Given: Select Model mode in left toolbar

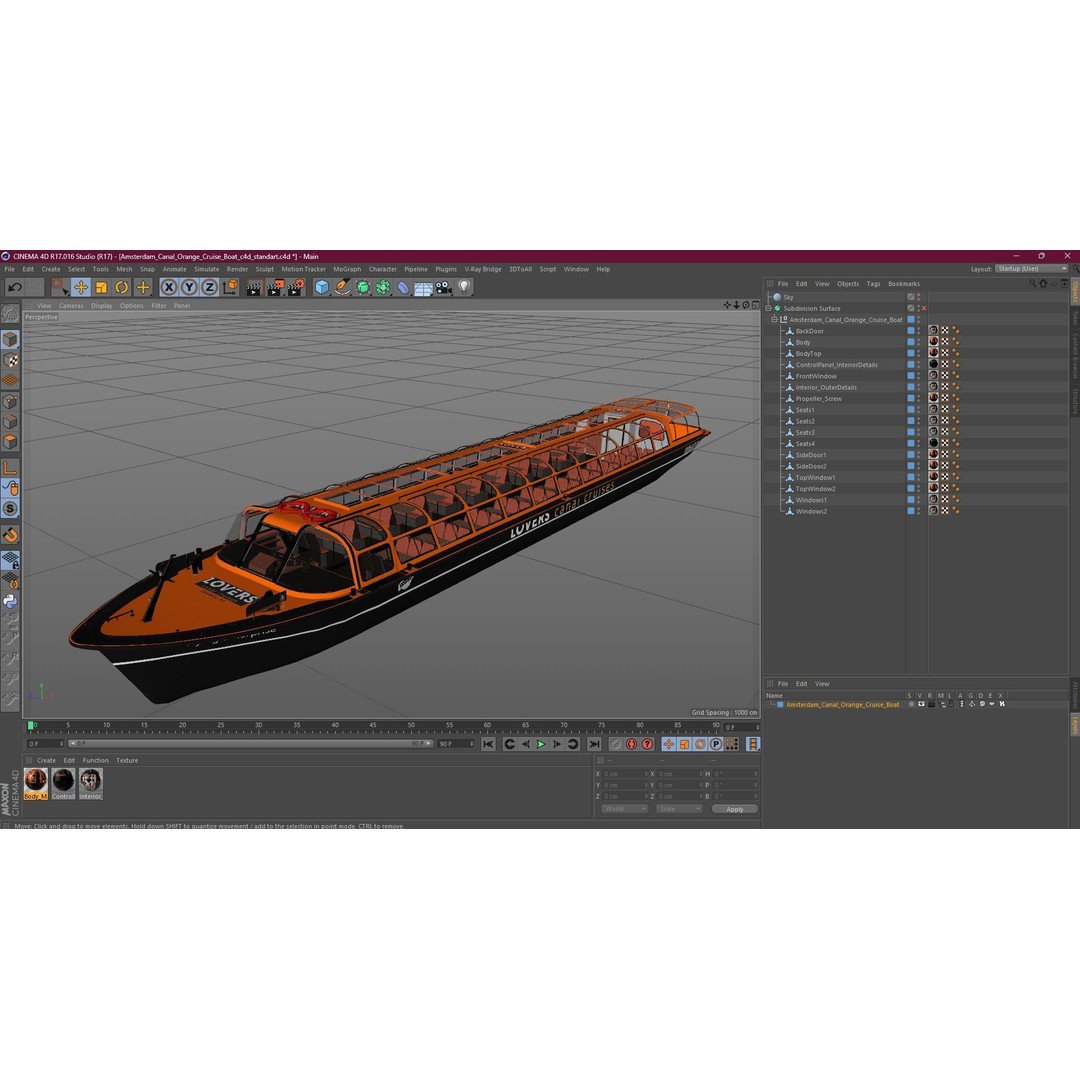Looking at the screenshot, I should pyautogui.click(x=10, y=339).
